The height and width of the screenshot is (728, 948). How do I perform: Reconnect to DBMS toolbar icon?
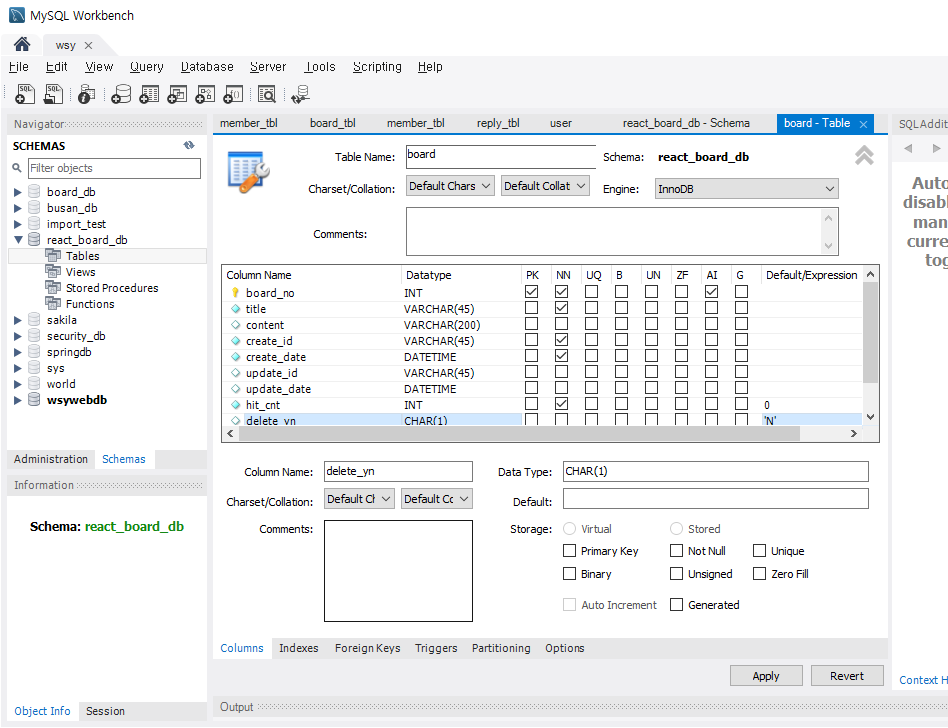pos(300,94)
